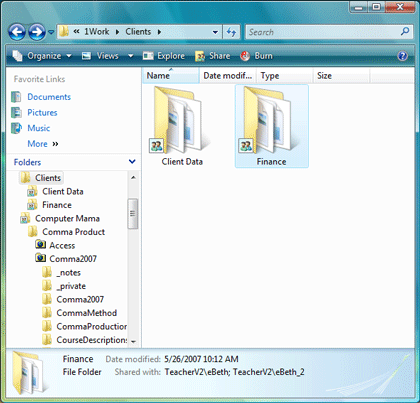Click folder tree scroll down arrow
Image resolution: width=420 pixels, height=403 pixels.
[x=133, y=342]
